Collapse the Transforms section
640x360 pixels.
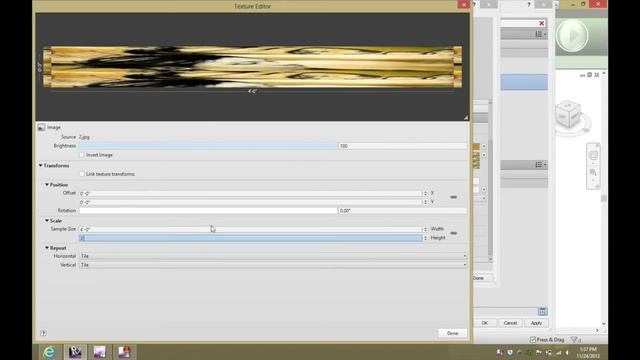[40, 166]
